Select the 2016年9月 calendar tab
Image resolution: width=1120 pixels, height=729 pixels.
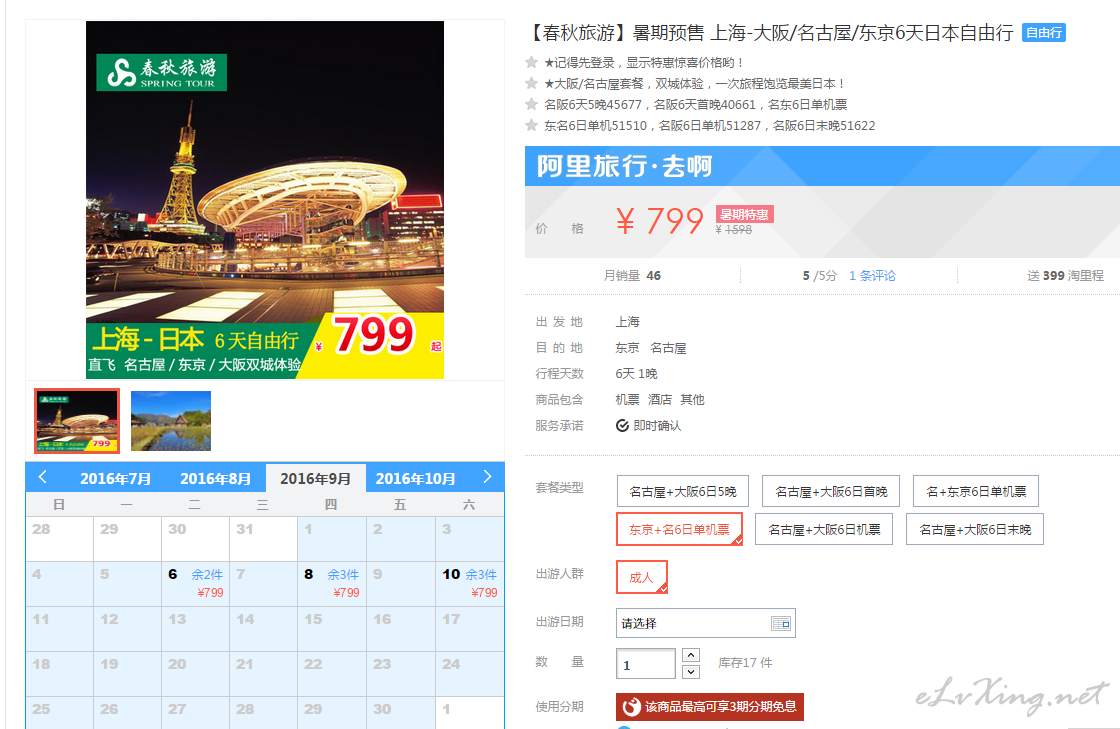pyautogui.click(x=315, y=478)
